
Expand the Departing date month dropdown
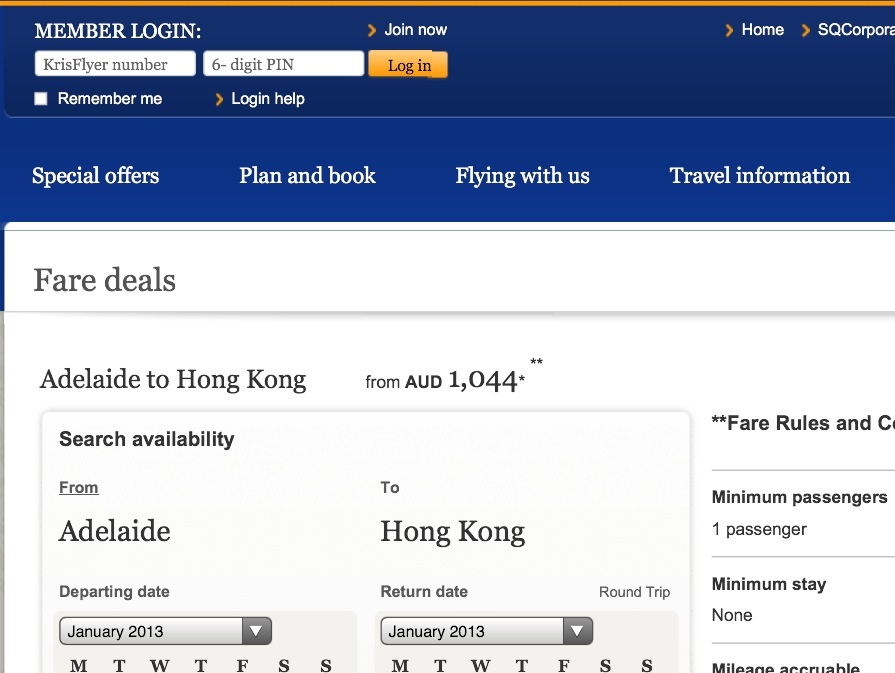165,631
